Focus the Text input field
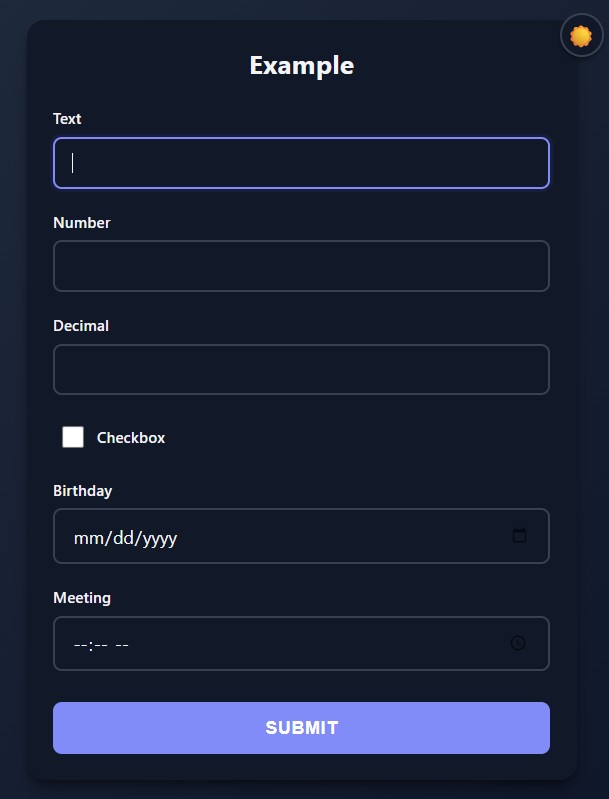 (301, 163)
